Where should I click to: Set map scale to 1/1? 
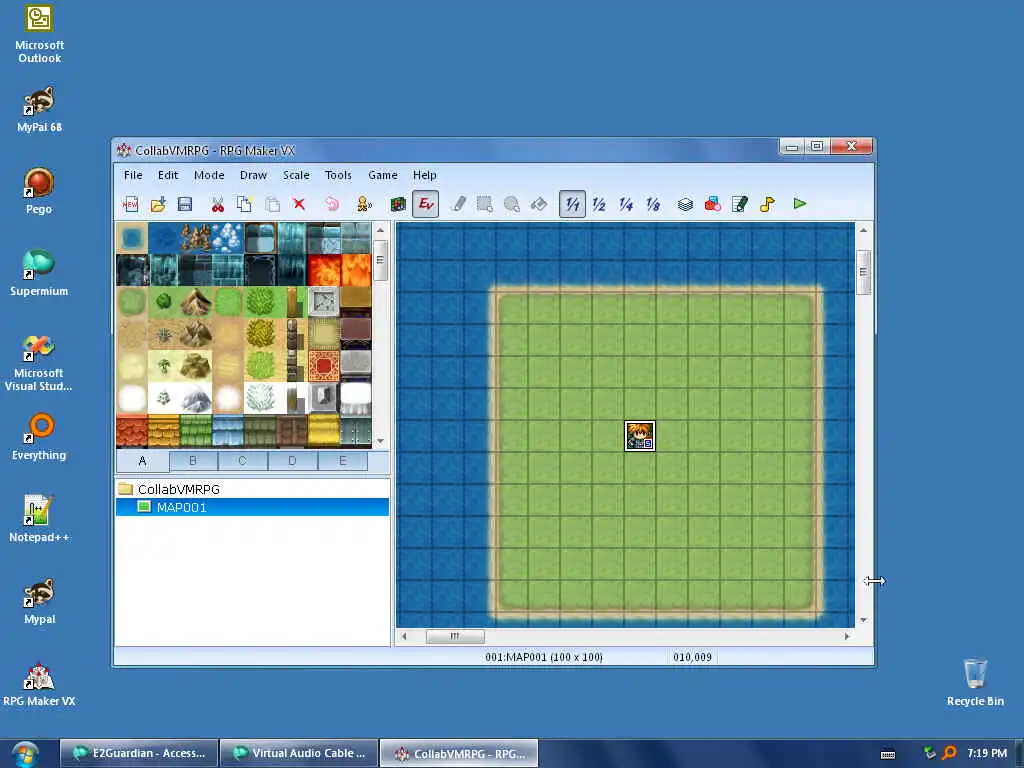tap(572, 204)
